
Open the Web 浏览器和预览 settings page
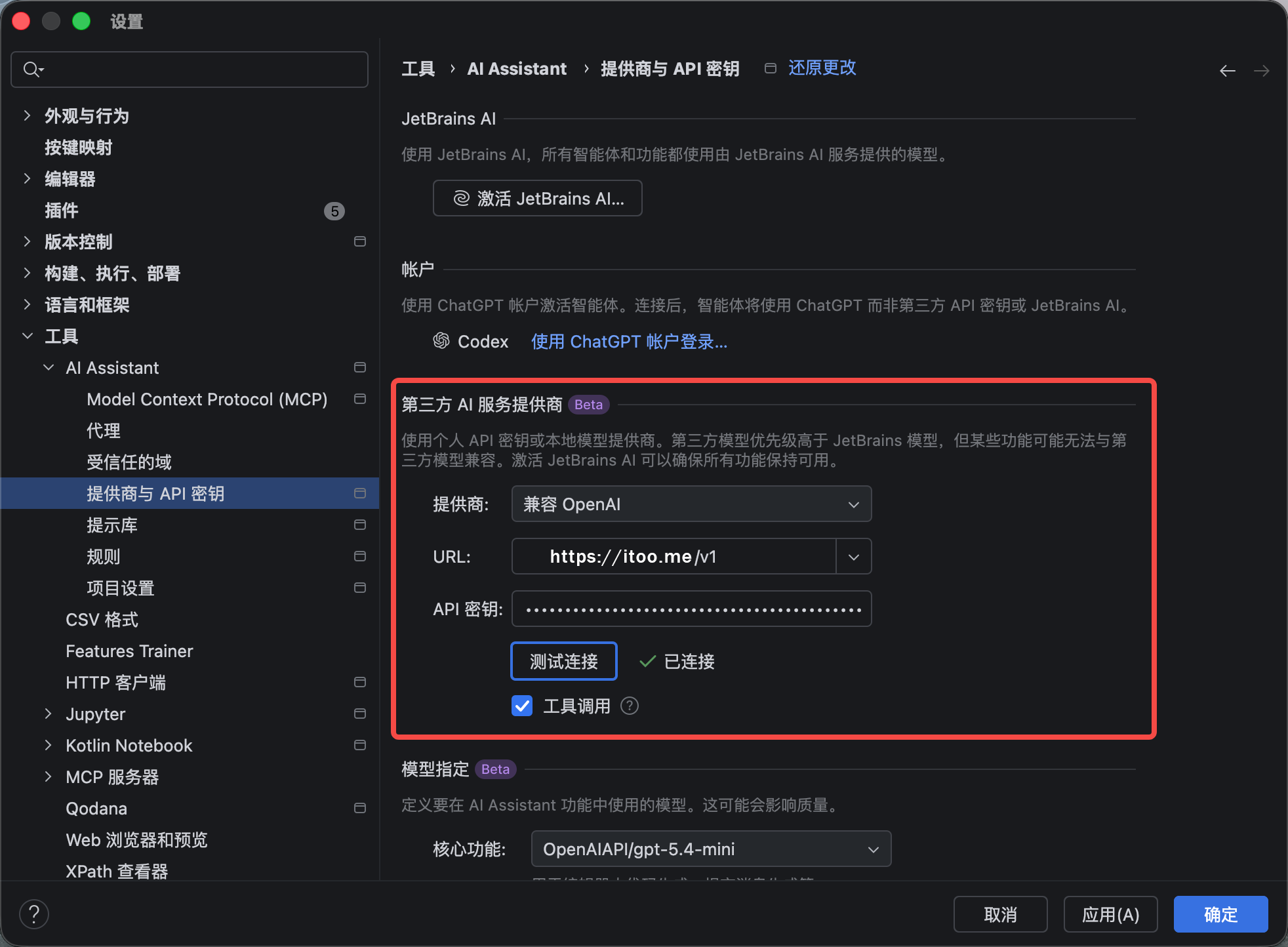pyautogui.click(x=136, y=839)
